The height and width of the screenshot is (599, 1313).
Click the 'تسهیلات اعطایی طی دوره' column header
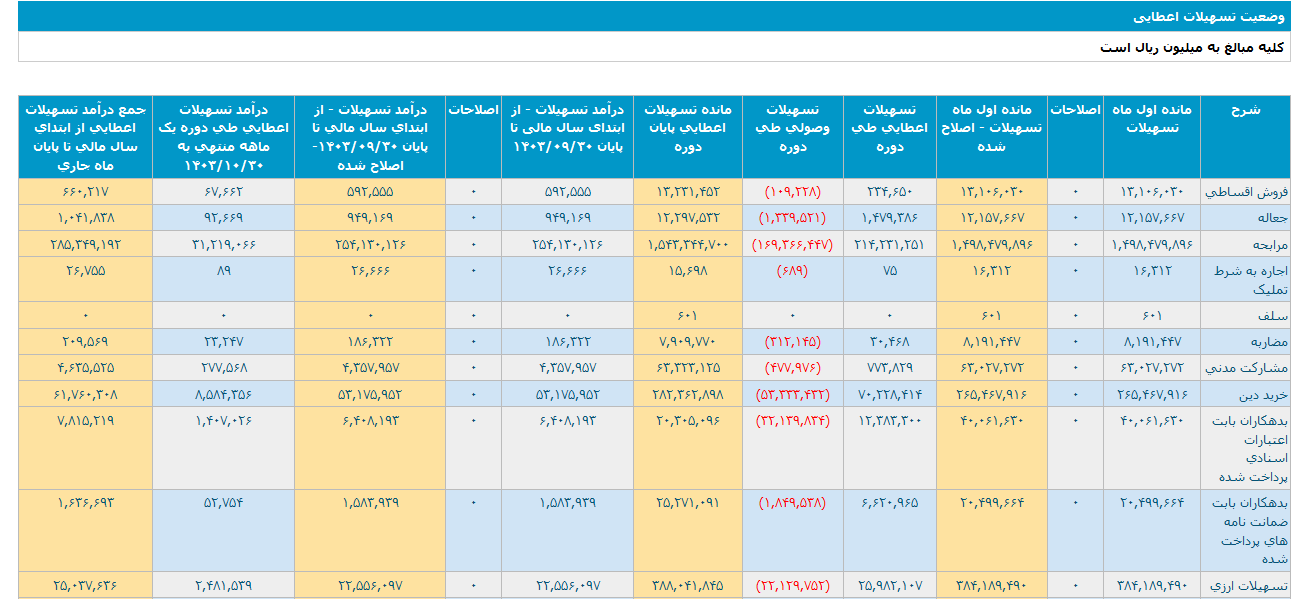point(889,128)
